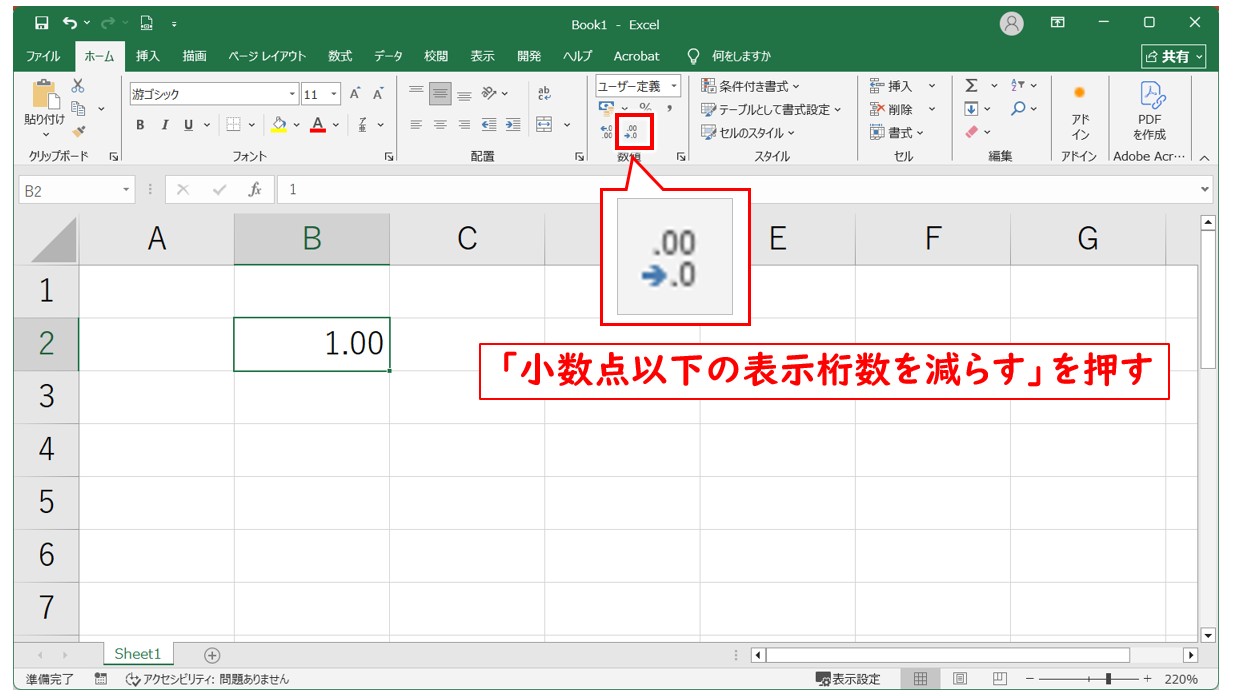The width and height of the screenshot is (1233, 698).
Task: Select the Sheet1 tab
Action: [137, 654]
